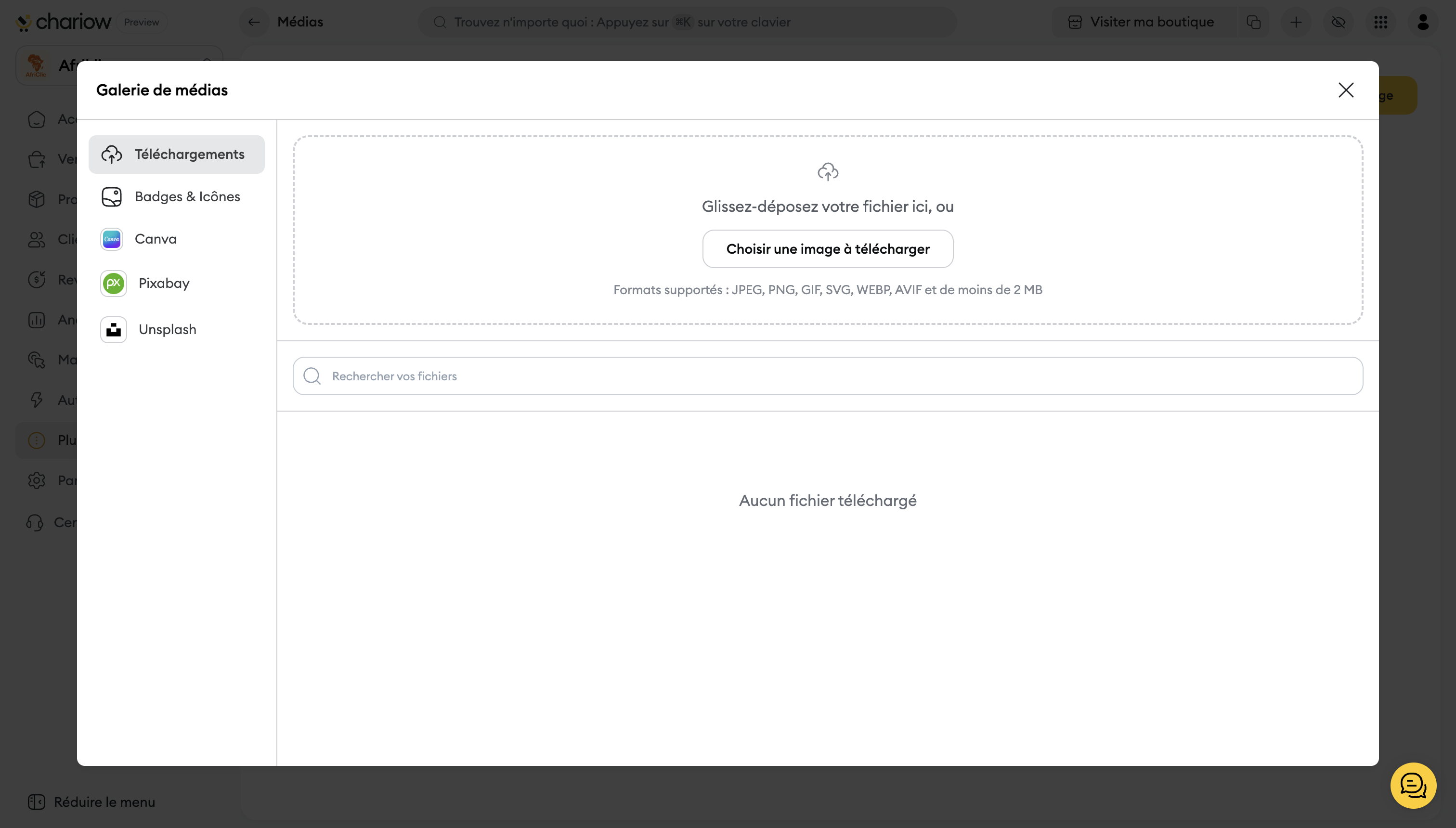This screenshot has width=1456, height=828.
Task: Go back with the arrow beside Médias
Action: click(254, 22)
